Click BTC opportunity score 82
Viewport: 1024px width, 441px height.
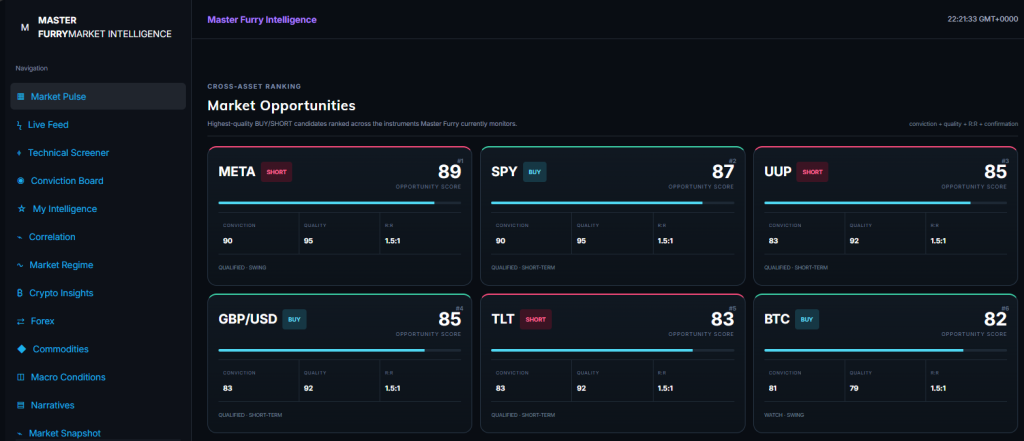click(x=995, y=319)
